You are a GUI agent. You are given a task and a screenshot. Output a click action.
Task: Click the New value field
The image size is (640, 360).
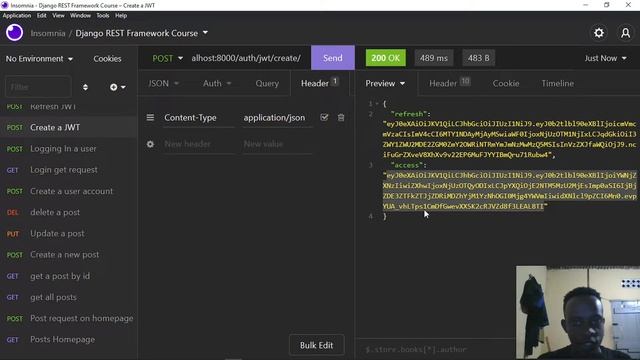point(277,144)
